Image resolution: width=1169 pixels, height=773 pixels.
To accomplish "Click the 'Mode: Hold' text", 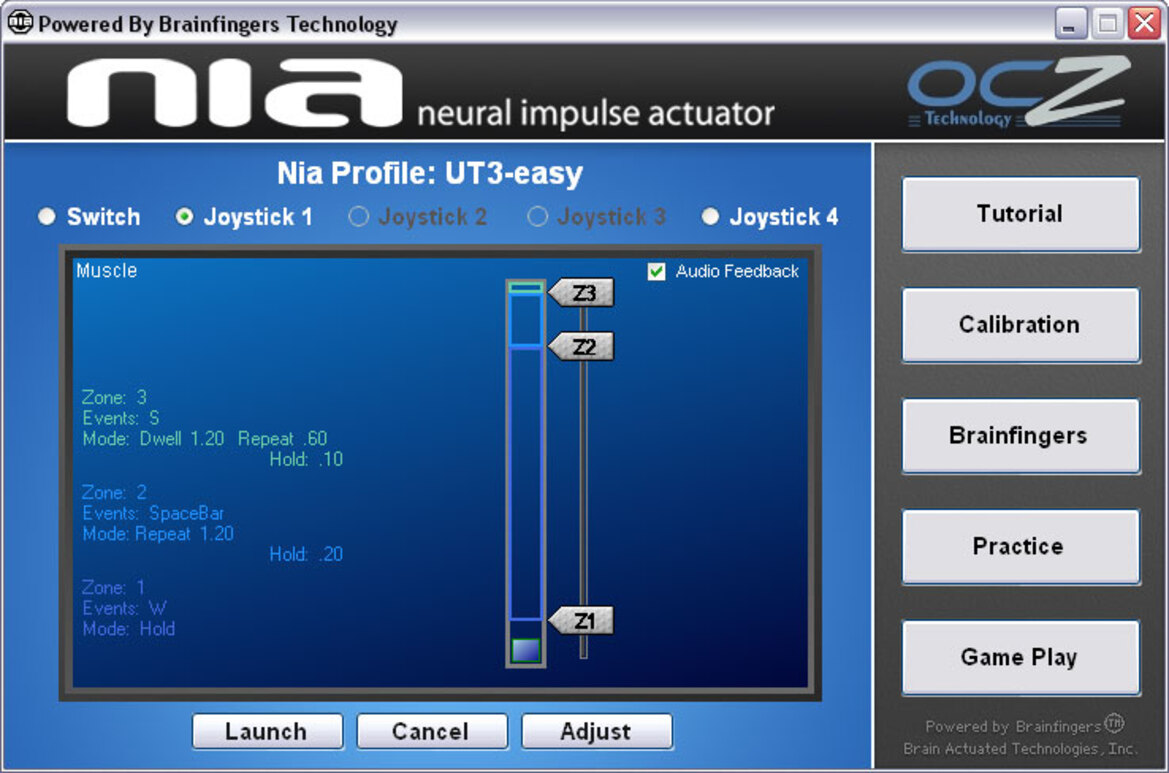I will [x=128, y=629].
